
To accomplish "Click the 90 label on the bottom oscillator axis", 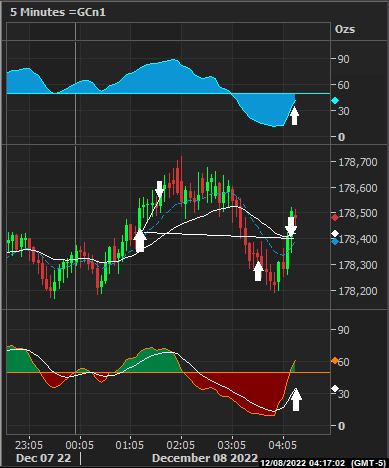I will pos(343,330).
